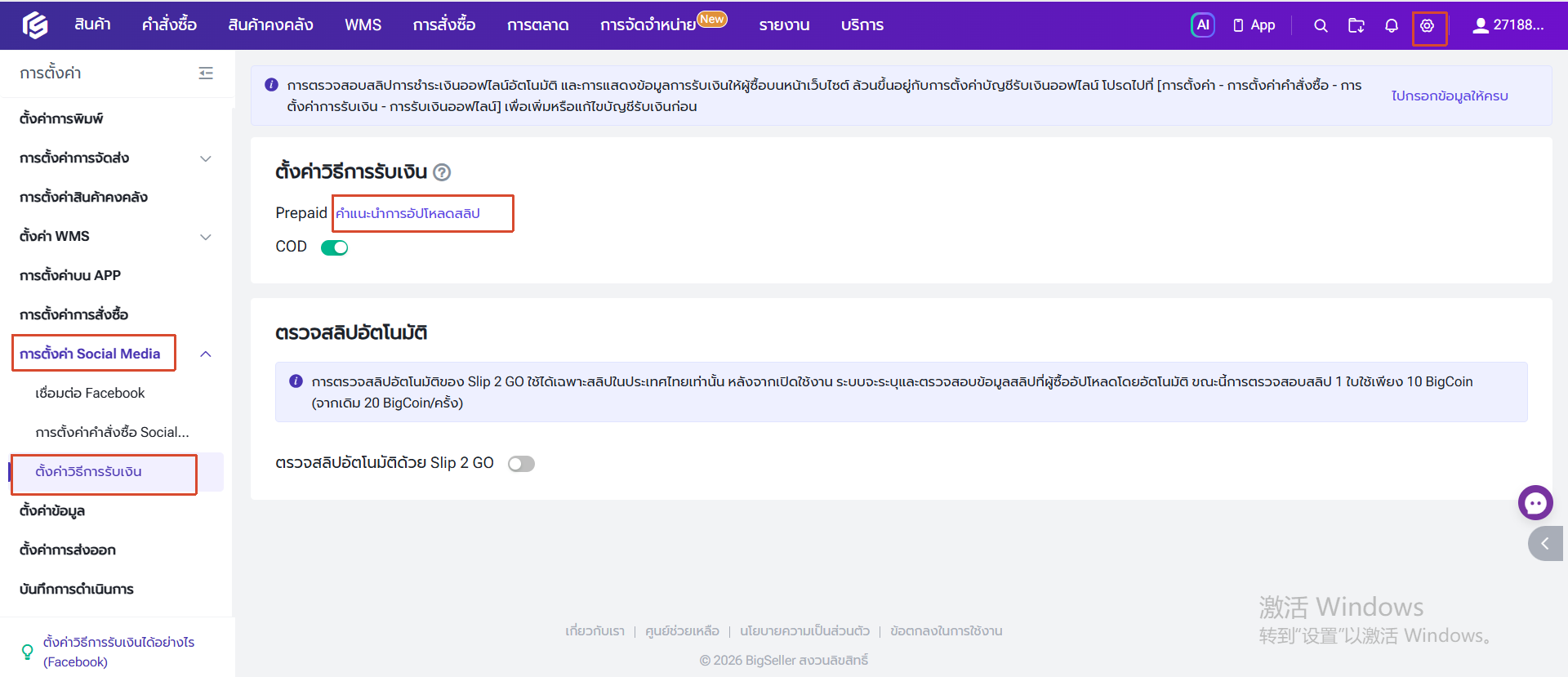Open the Facebook payment setup help link
The width and height of the screenshot is (1568, 677).
(118, 652)
